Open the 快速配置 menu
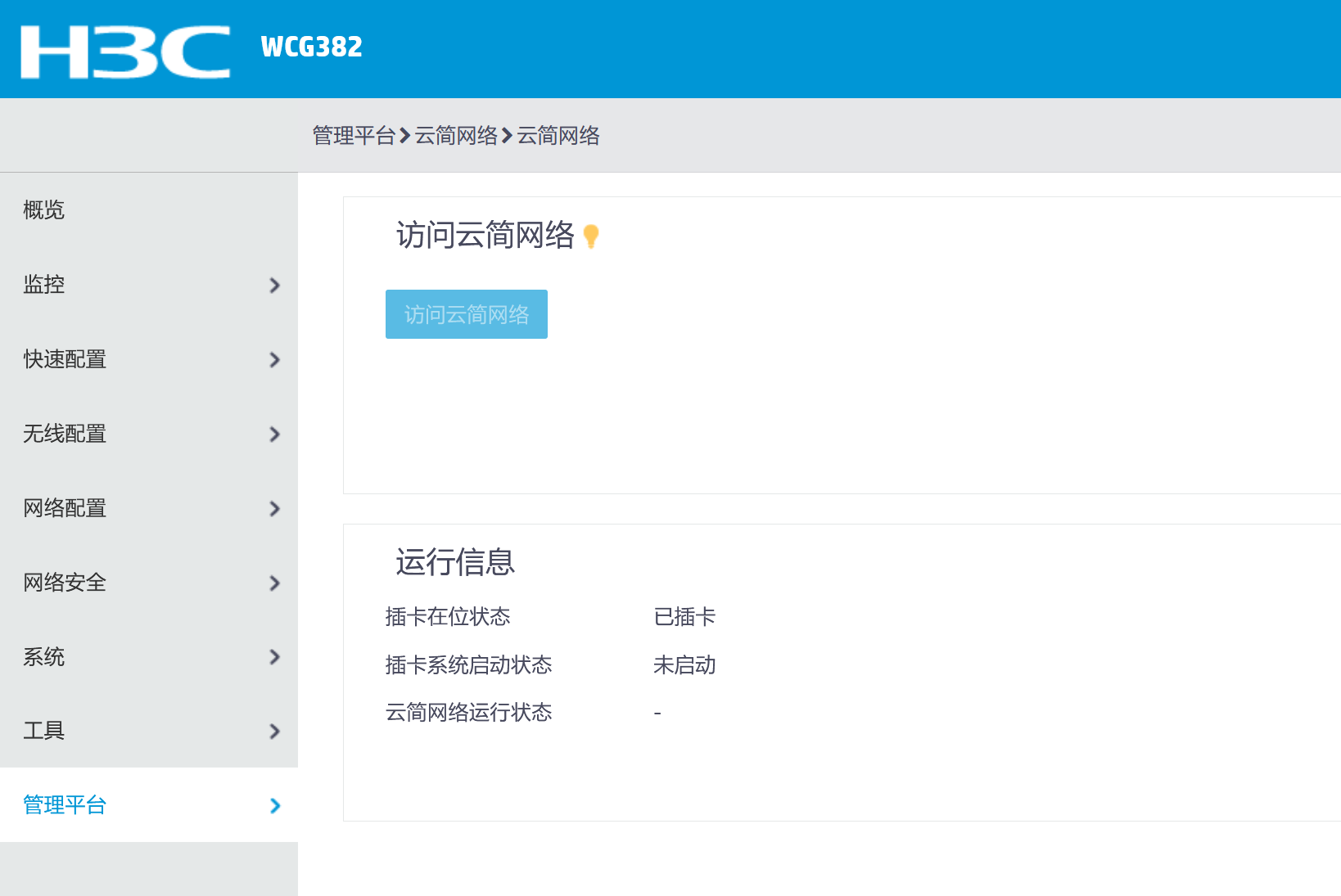 (x=65, y=359)
